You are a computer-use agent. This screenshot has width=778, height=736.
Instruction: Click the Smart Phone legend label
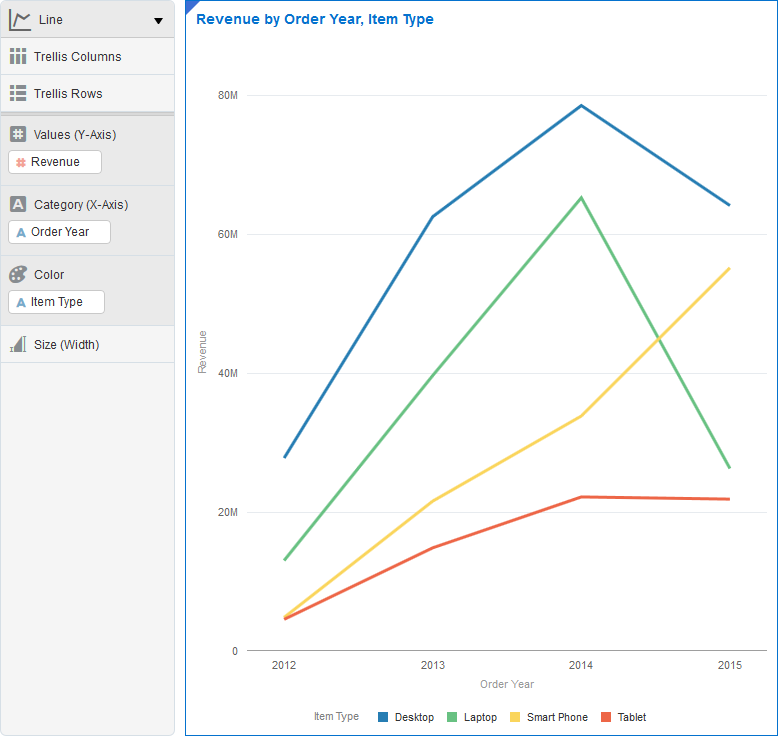click(x=557, y=717)
